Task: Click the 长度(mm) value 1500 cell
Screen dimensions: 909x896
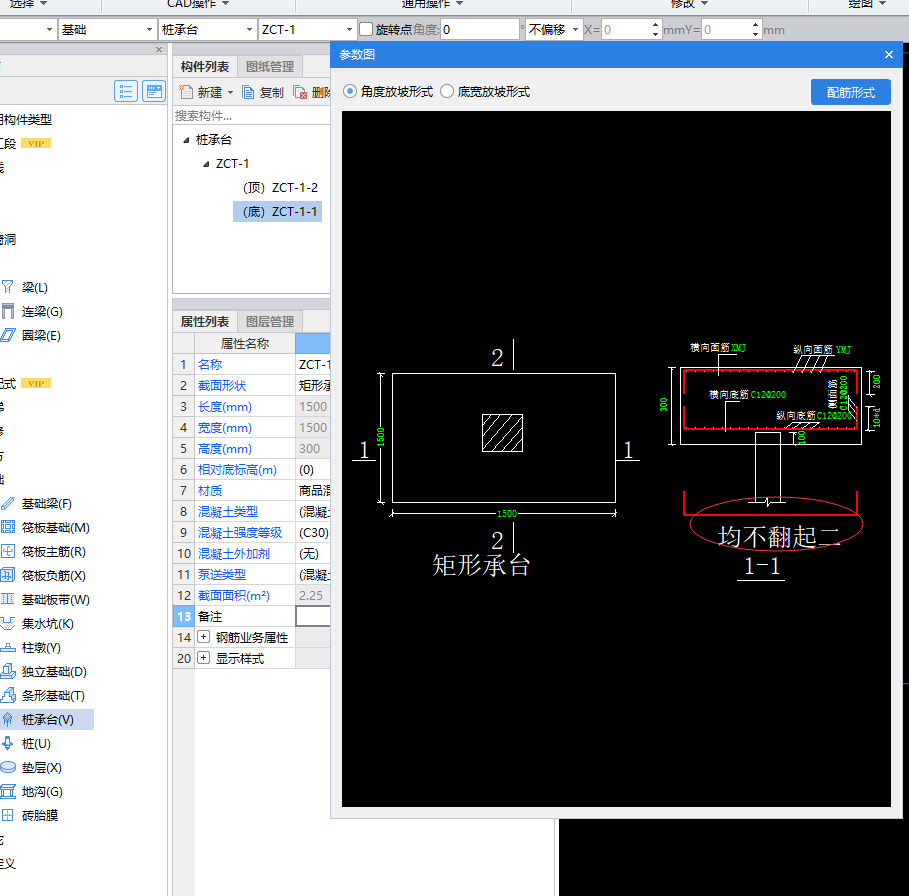Action: 313,406
